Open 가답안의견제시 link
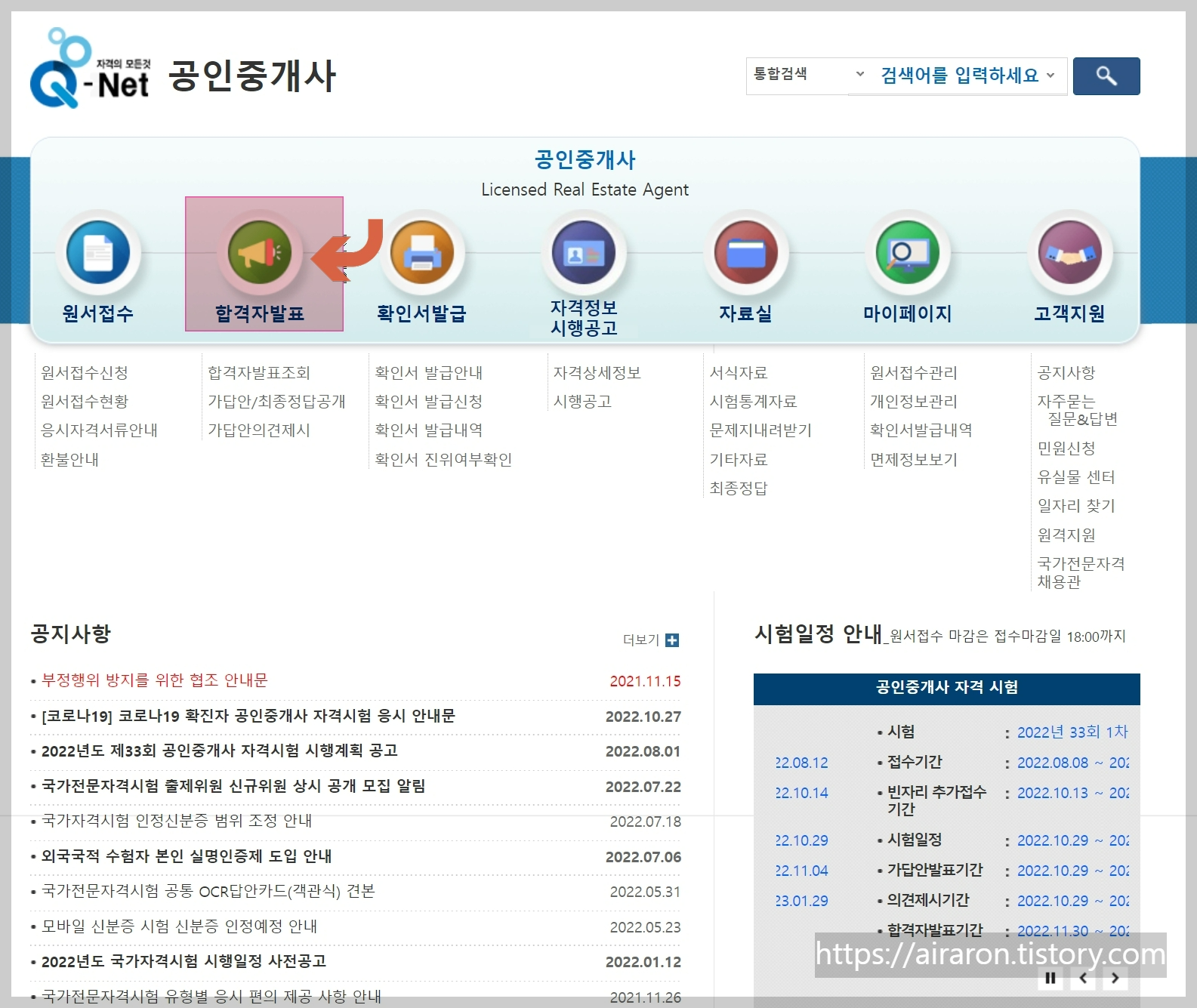This screenshot has height=1008, width=1197. coord(259,430)
